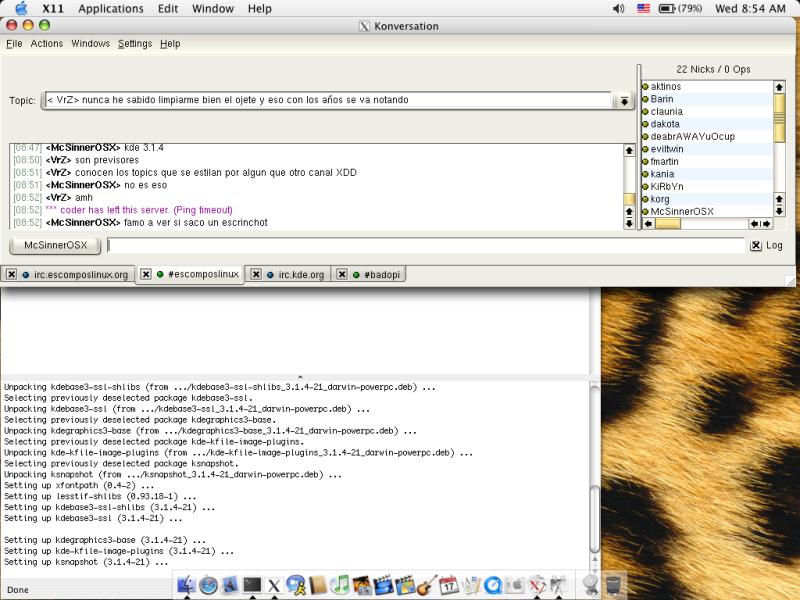Click the nick list scrollbar bottom down arrow
This screenshot has height=600, width=800.
[779, 211]
